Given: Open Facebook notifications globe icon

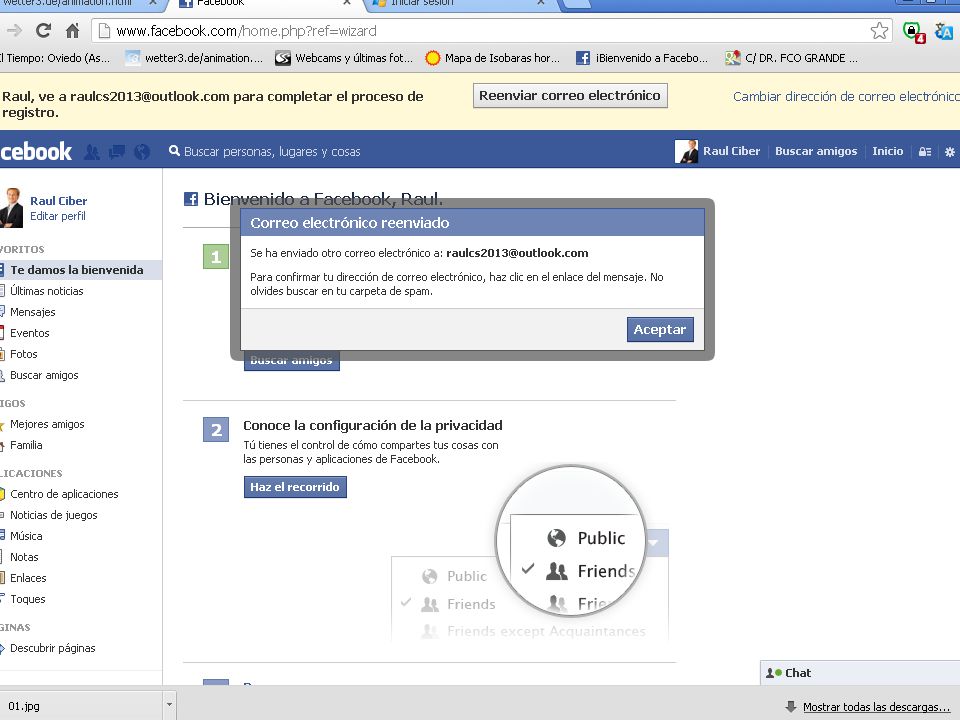Looking at the screenshot, I should [x=141, y=151].
